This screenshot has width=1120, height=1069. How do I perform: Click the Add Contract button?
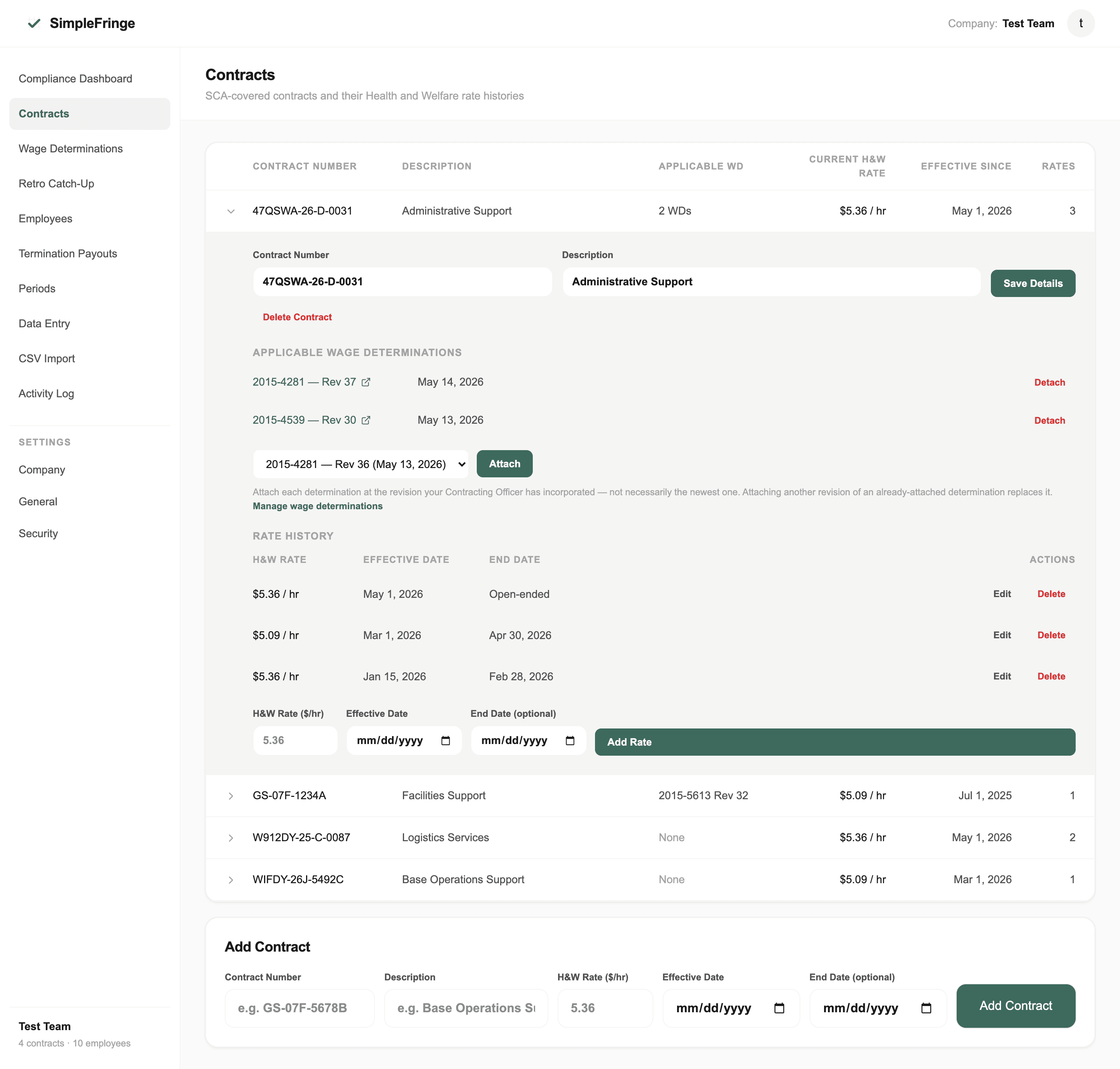click(1016, 1006)
